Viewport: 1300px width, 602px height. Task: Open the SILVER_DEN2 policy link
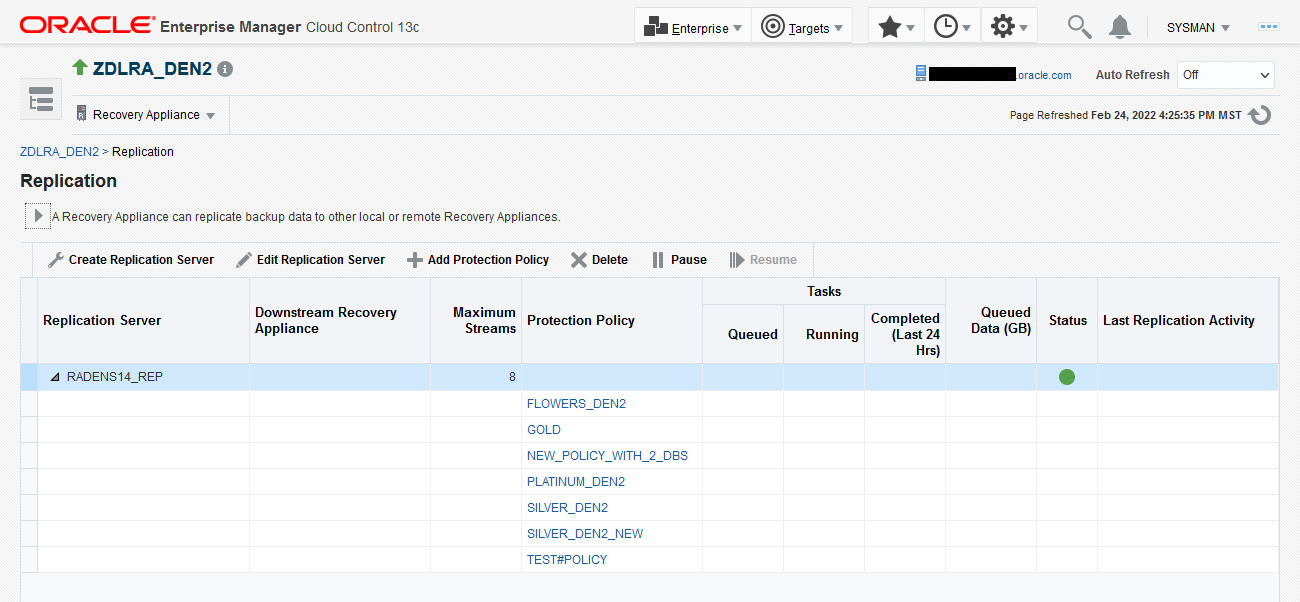567,508
